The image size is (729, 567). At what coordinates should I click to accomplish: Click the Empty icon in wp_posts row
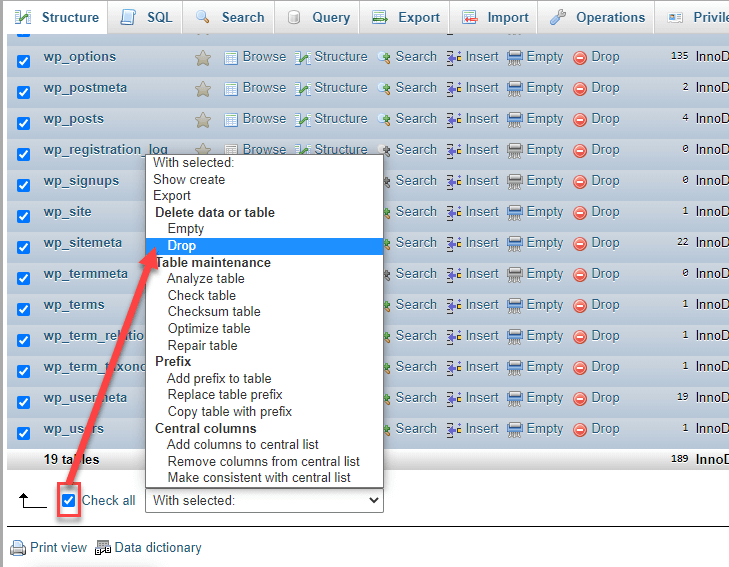515,120
